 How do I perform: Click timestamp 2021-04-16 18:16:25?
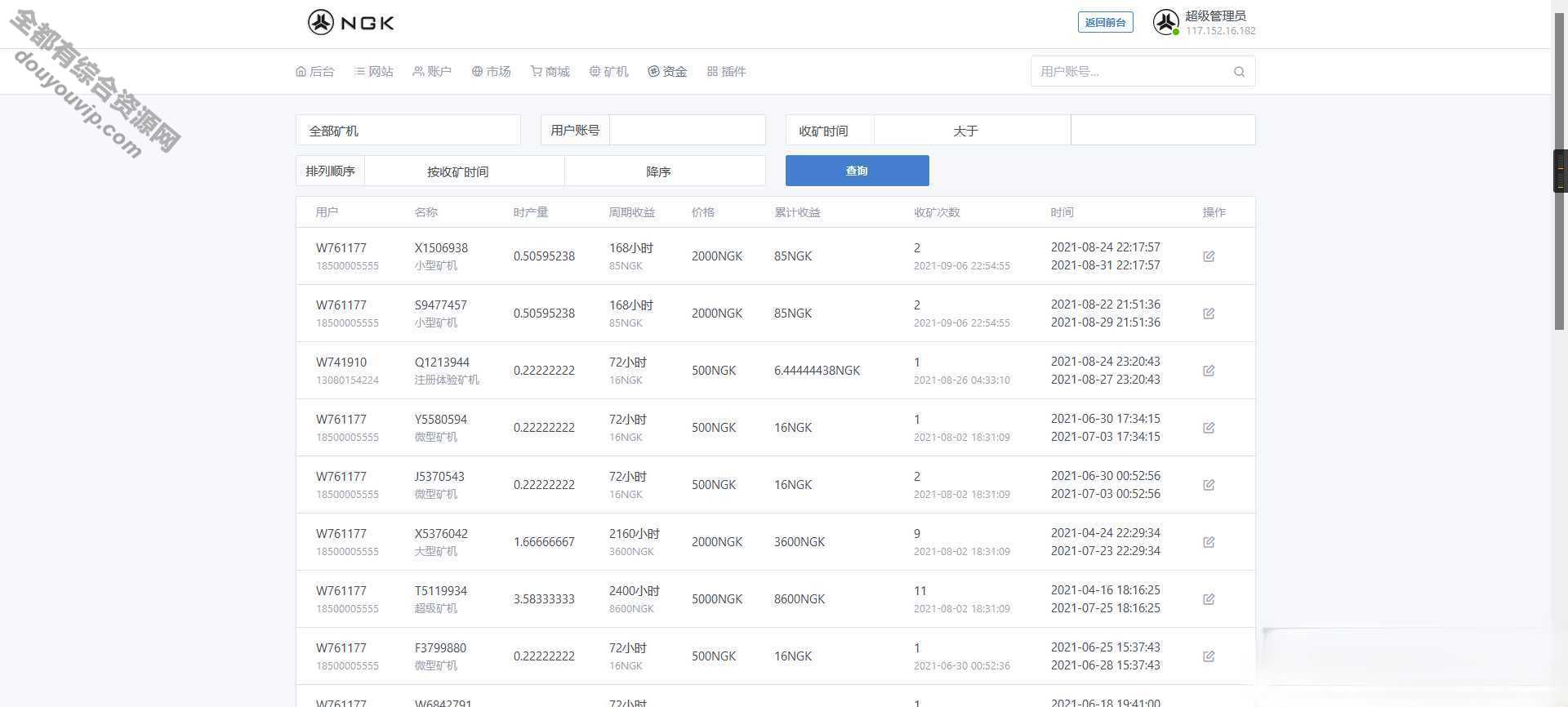[1105, 590]
